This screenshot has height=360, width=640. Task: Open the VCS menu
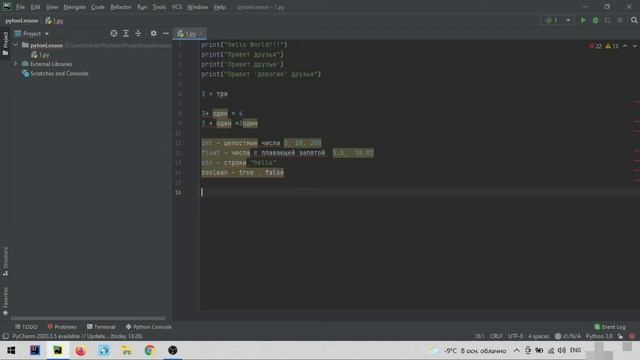177,7
